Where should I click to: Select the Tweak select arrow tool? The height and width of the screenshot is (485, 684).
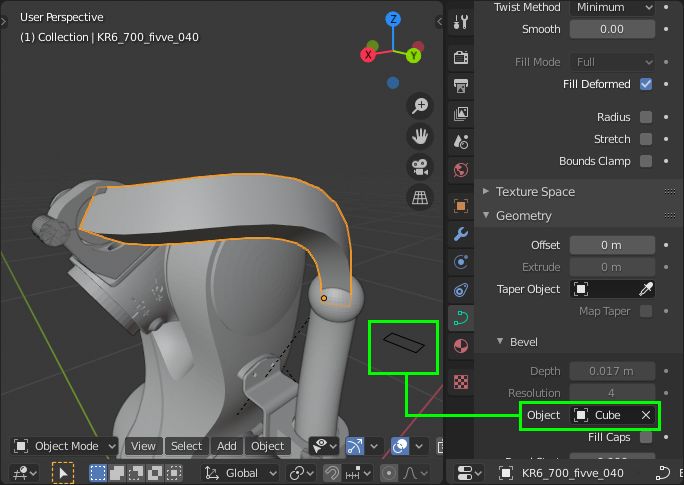[x=63, y=473]
